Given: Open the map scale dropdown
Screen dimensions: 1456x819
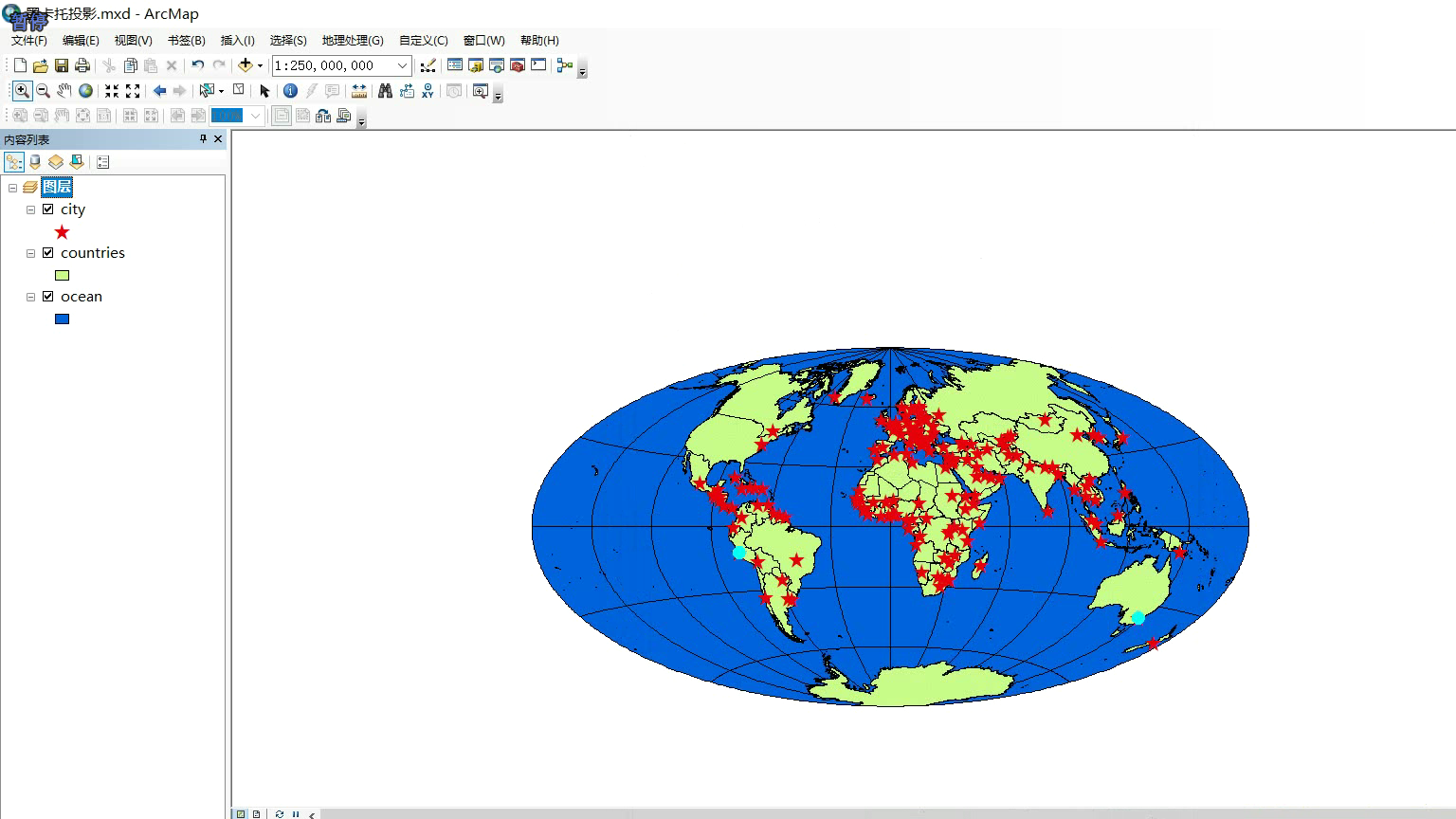Looking at the screenshot, I should 402,65.
